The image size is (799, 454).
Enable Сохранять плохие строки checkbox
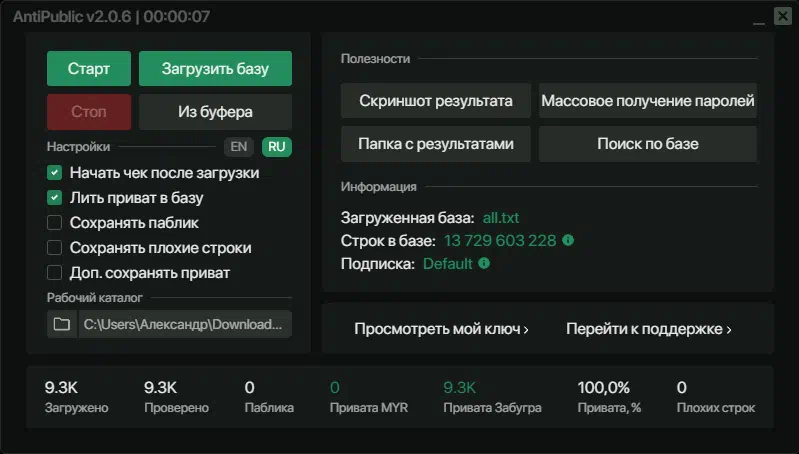[55, 248]
